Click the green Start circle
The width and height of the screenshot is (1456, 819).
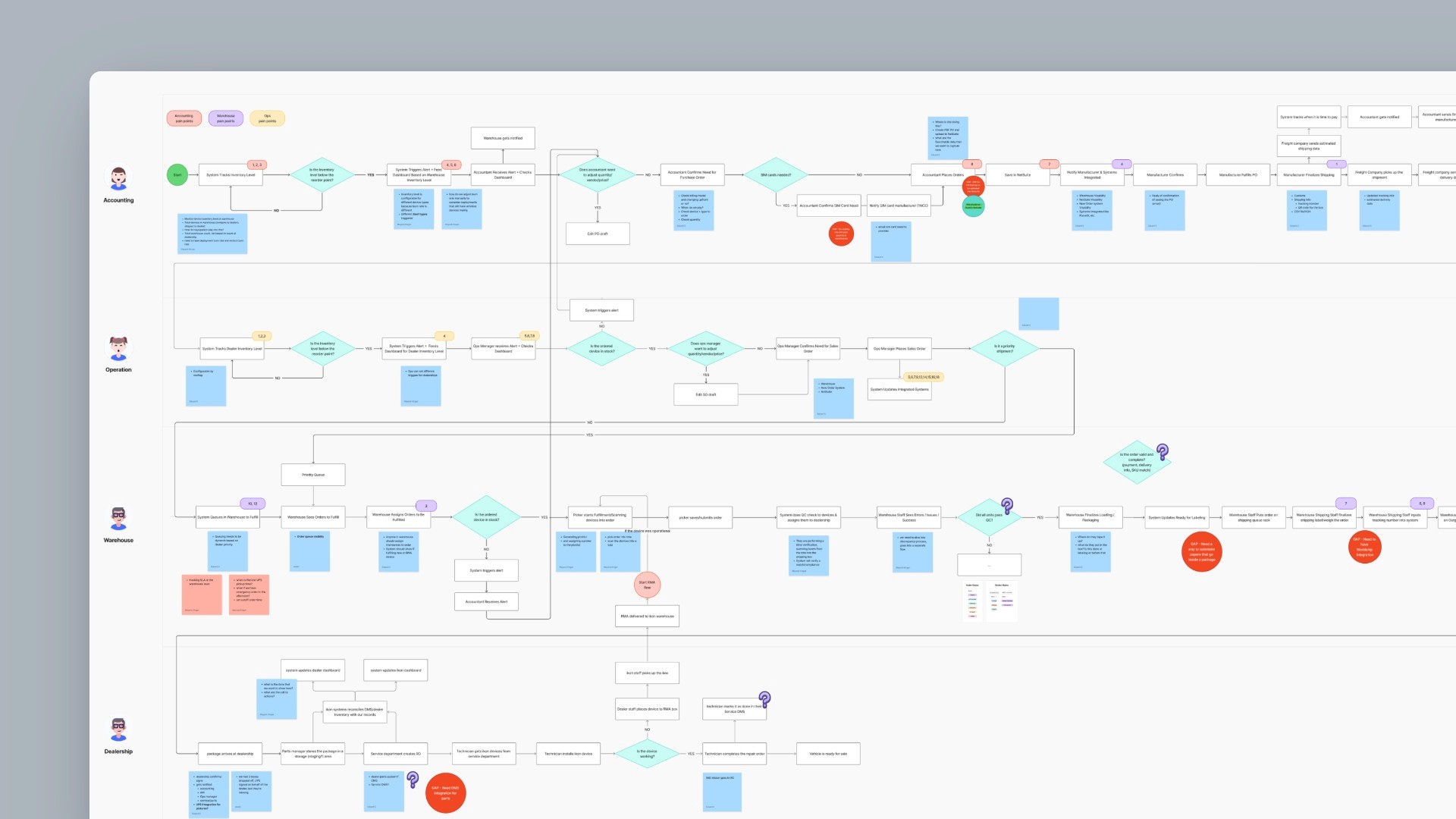[x=177, y=175]
